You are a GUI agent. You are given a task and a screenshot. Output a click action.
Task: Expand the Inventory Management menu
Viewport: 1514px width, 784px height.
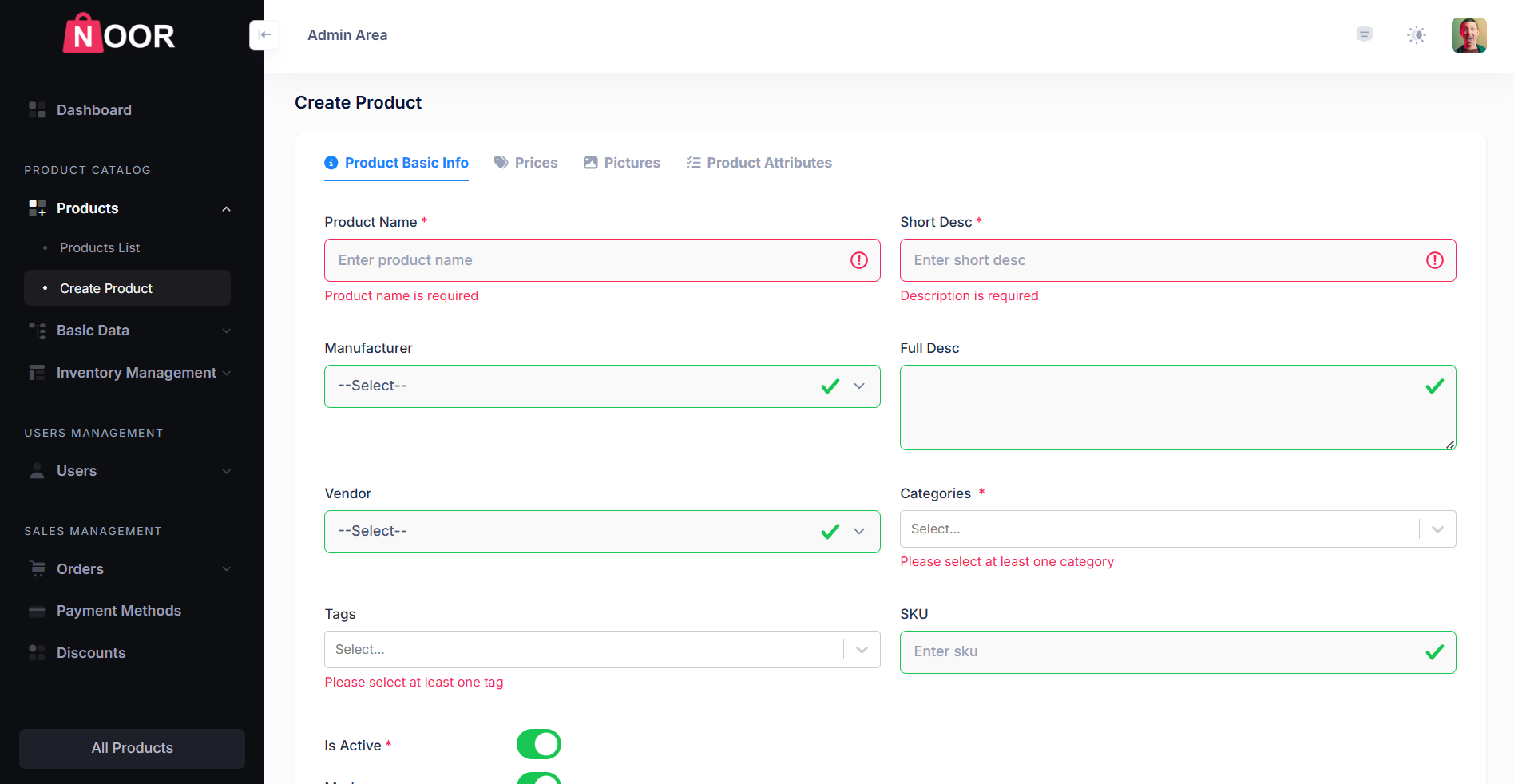tap(226, 373)
